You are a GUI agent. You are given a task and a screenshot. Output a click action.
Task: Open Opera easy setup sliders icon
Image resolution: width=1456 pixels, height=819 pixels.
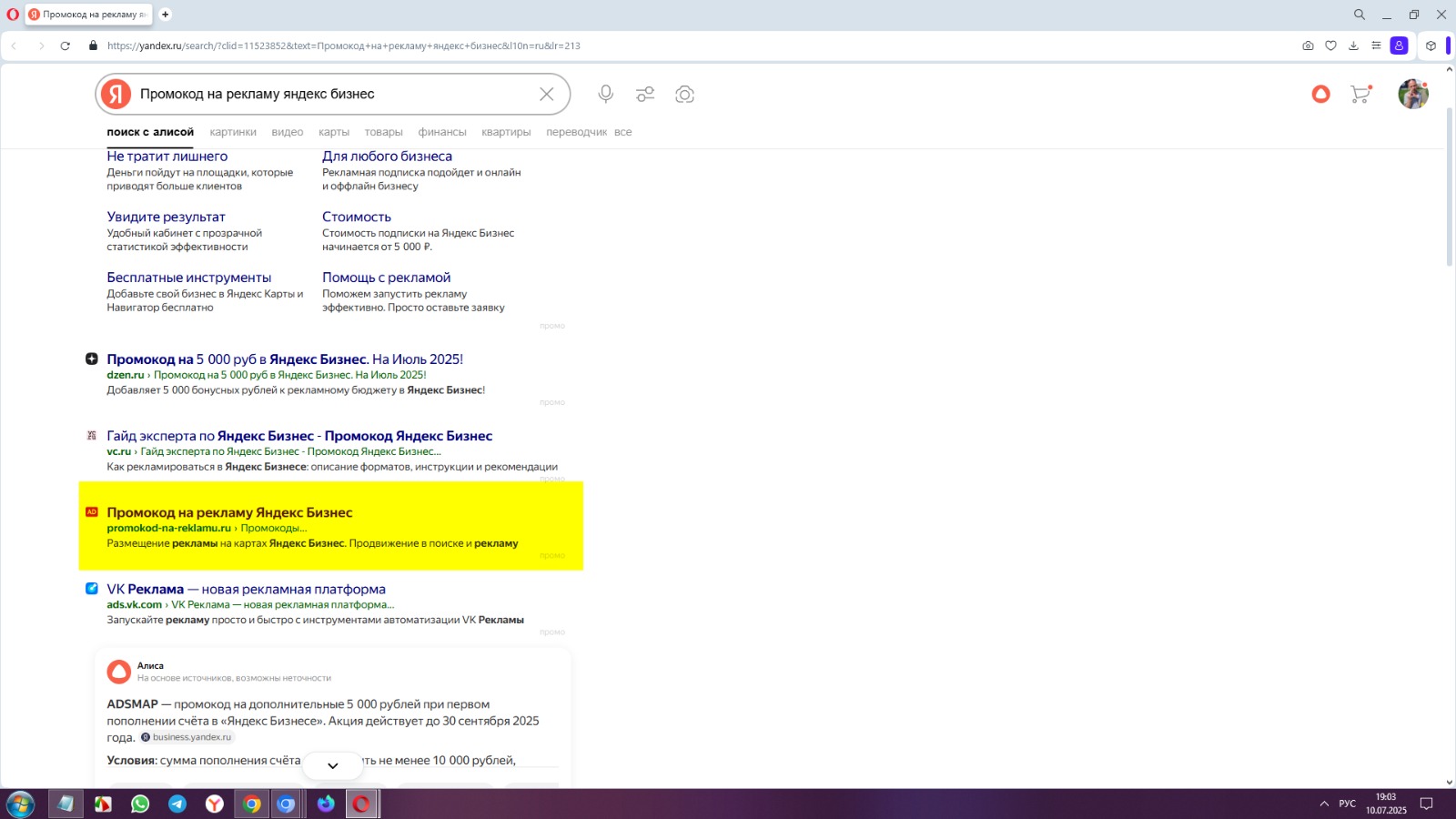(x=1376, y=45)
